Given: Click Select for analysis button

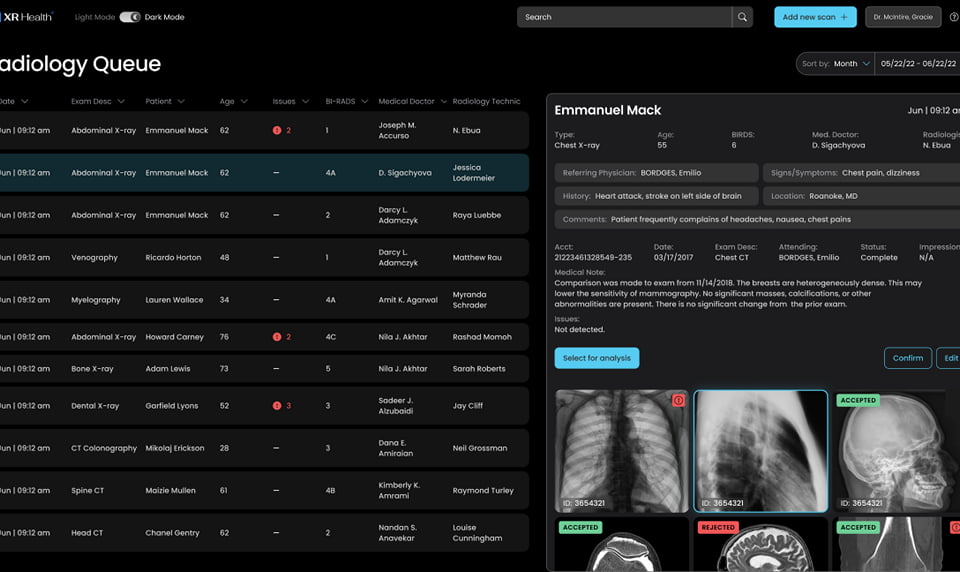Looking at the screenshot, I should [597, 358].
